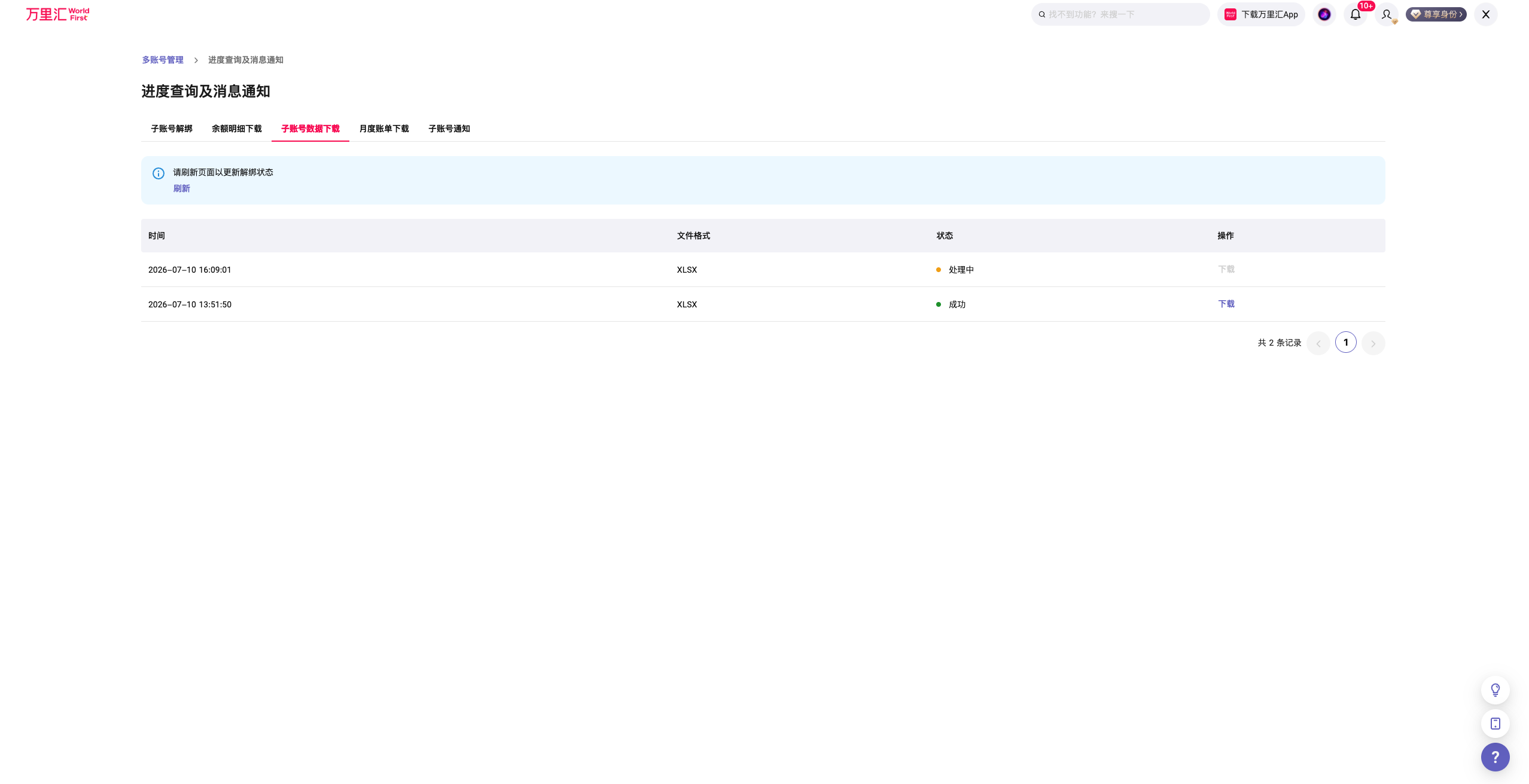Open the user profile icon

[x=1386, y=14]
